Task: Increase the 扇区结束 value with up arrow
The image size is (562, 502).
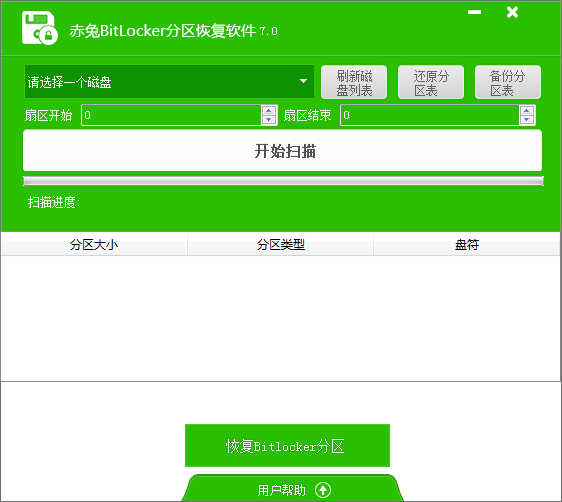Action: tap(527, 110)
